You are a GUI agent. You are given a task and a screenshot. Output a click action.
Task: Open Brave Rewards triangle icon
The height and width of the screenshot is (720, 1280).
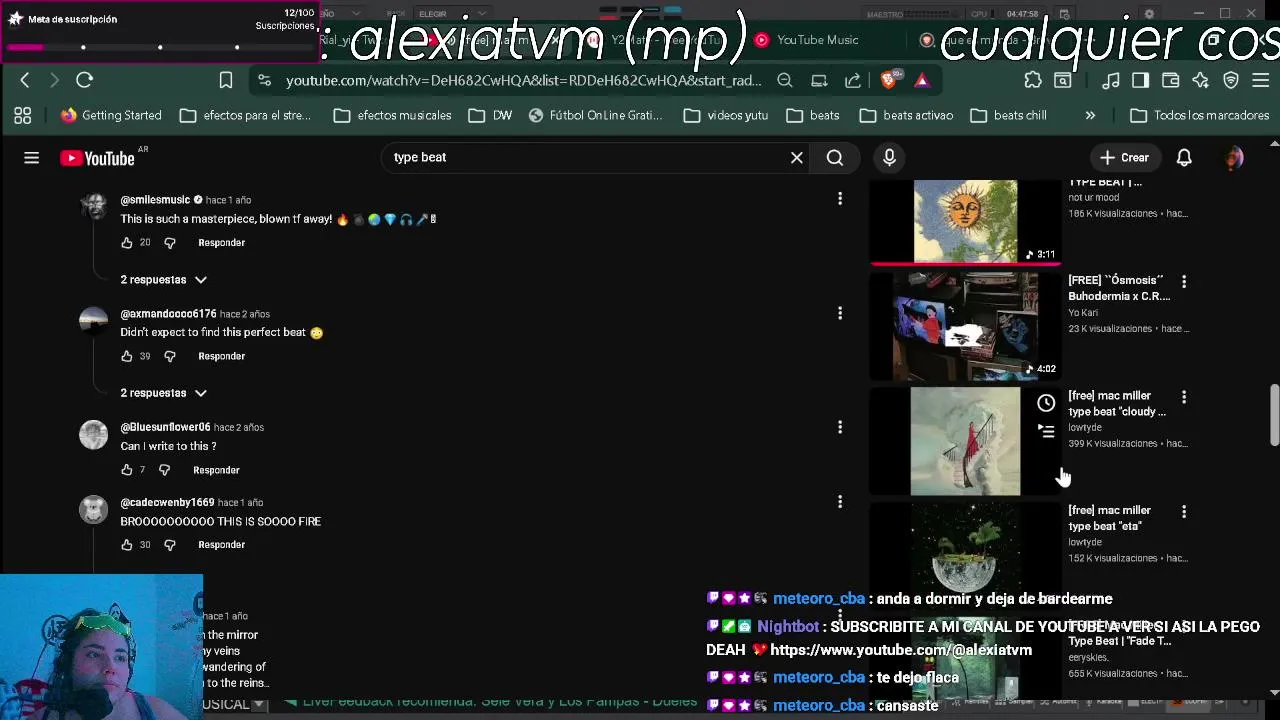(922, 80)
